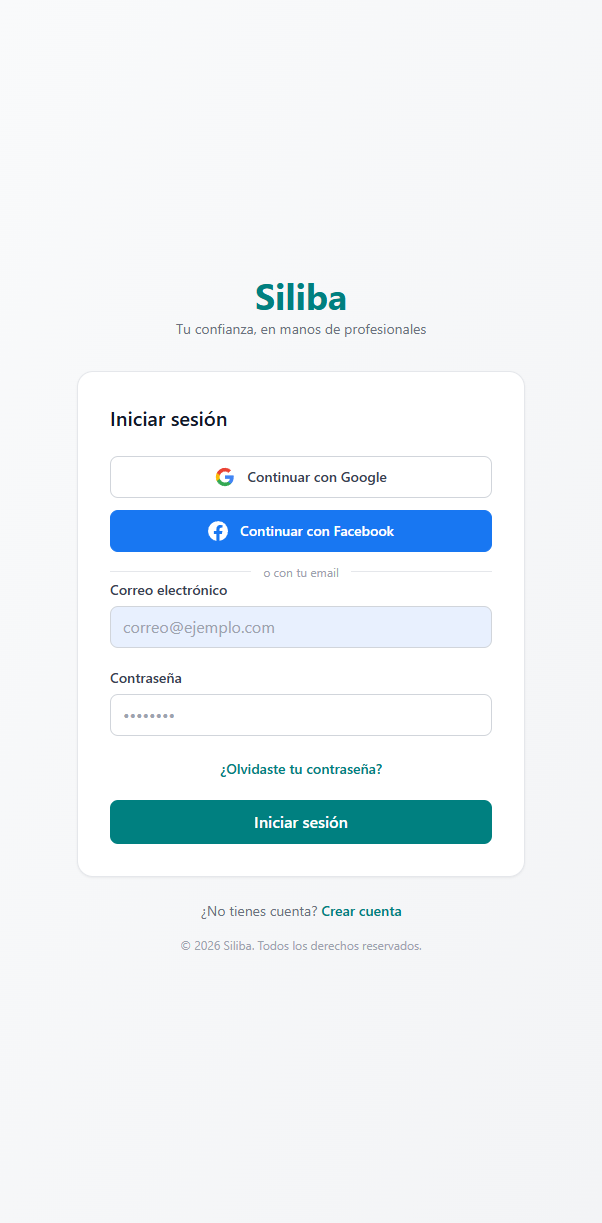
Task: Click into the Contraseña password field
Action: pyautogui.click(x=301, y=715)
